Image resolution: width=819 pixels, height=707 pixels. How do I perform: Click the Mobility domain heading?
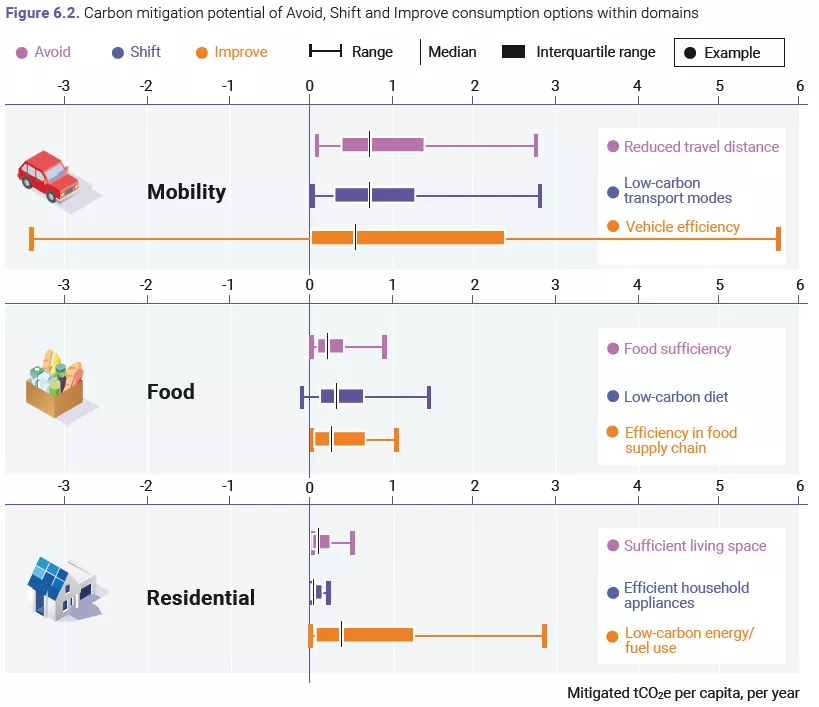point(186,192)
